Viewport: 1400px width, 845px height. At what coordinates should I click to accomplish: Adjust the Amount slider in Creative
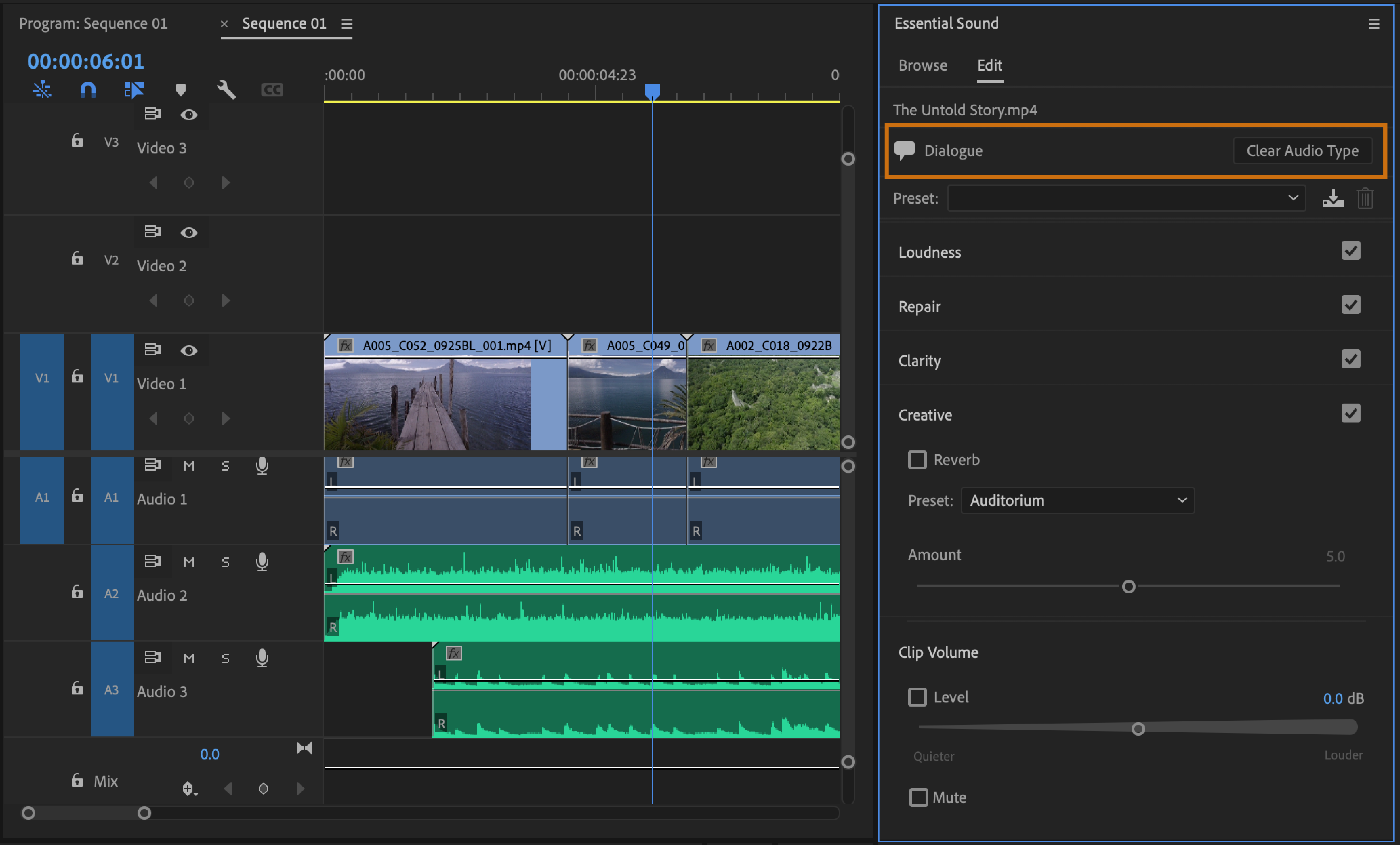click(1129, 587)
